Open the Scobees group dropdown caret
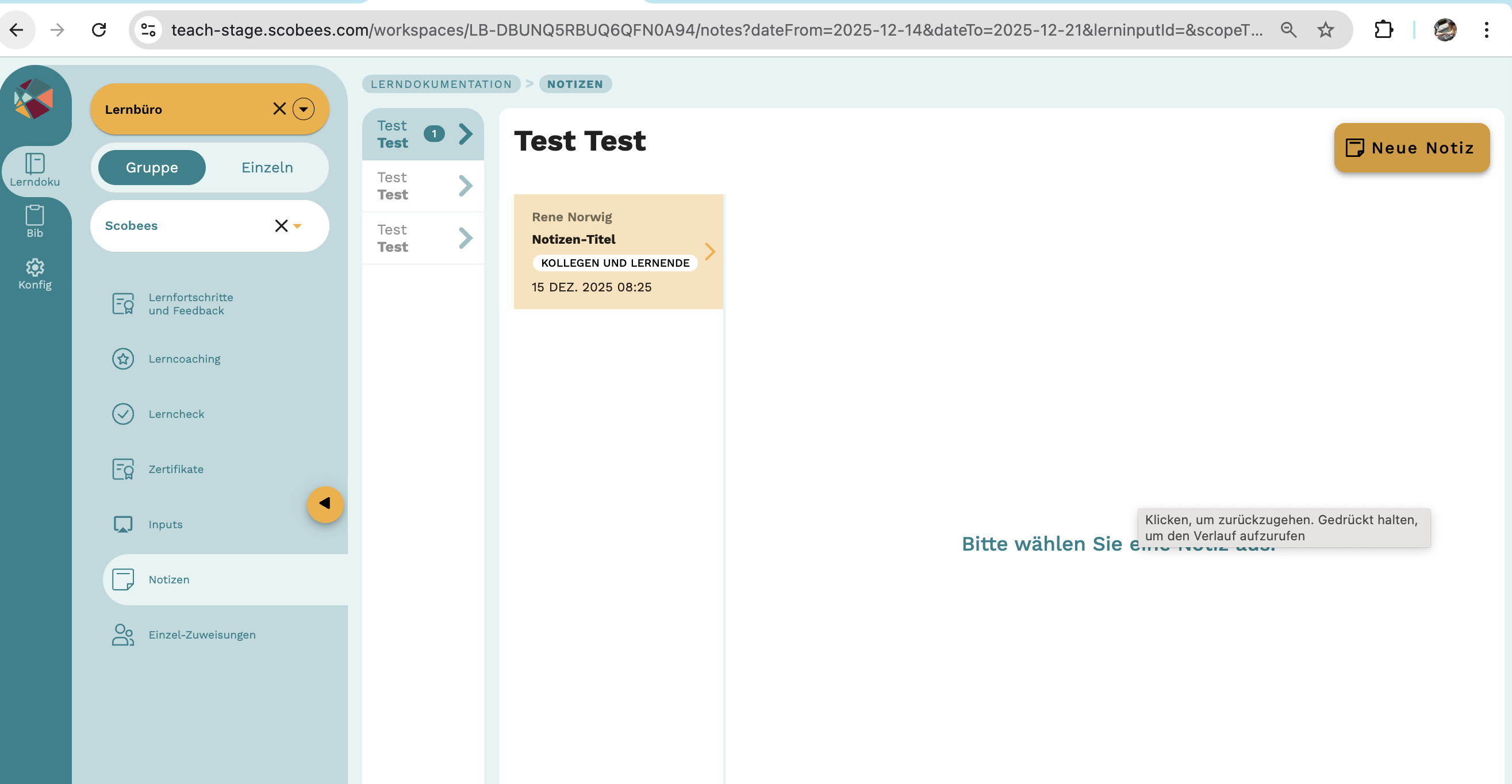 point(297,226)
